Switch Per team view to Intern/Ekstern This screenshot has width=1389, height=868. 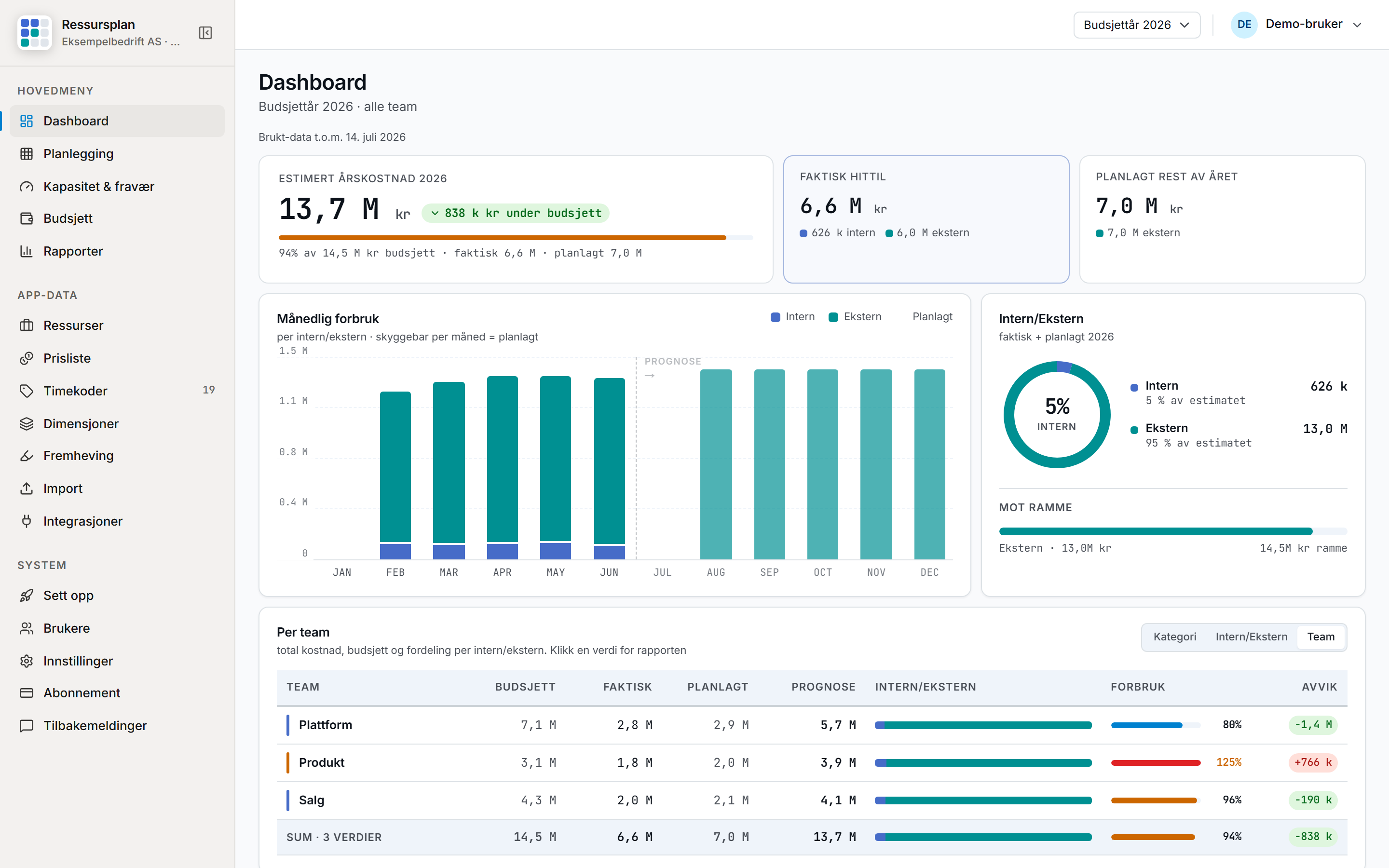[x=1251, y=637]
